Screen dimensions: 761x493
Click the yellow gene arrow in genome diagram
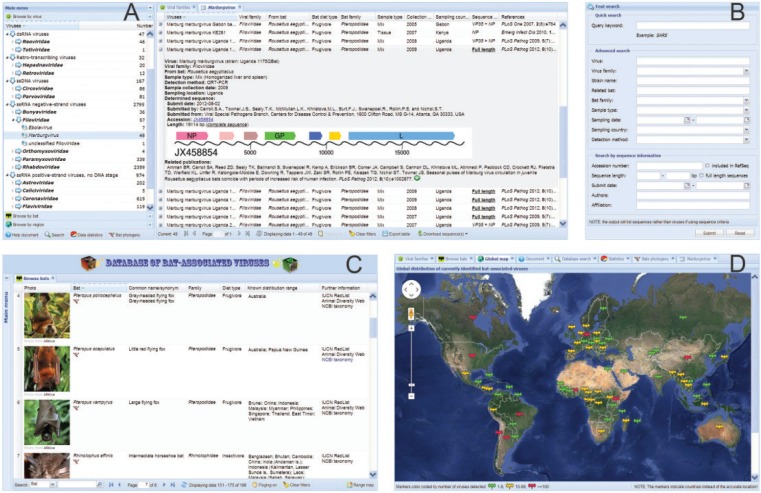335,136
